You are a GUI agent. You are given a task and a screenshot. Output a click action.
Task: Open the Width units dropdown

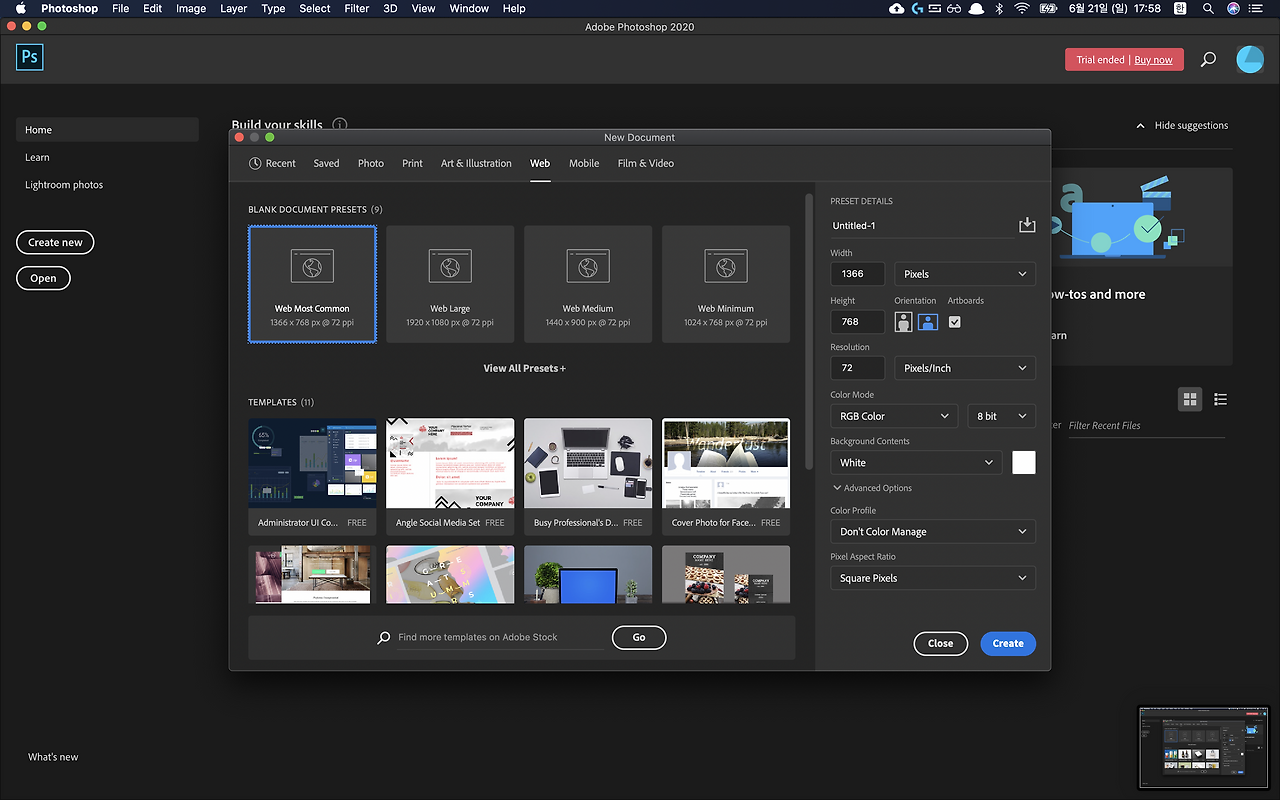click(x=965, y=274)
